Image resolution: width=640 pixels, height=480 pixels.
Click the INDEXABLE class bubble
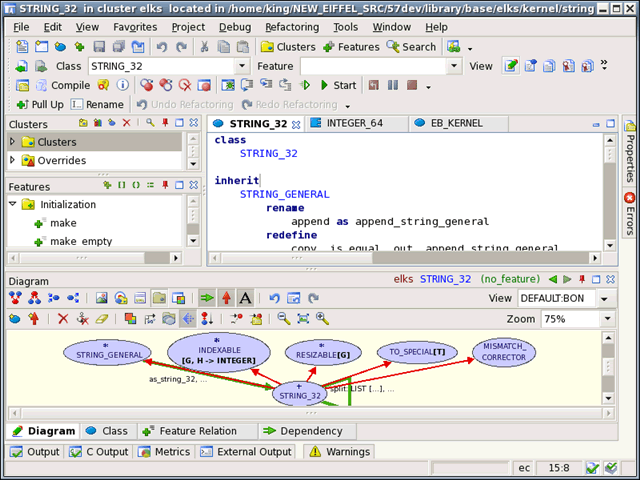[219, 352]
